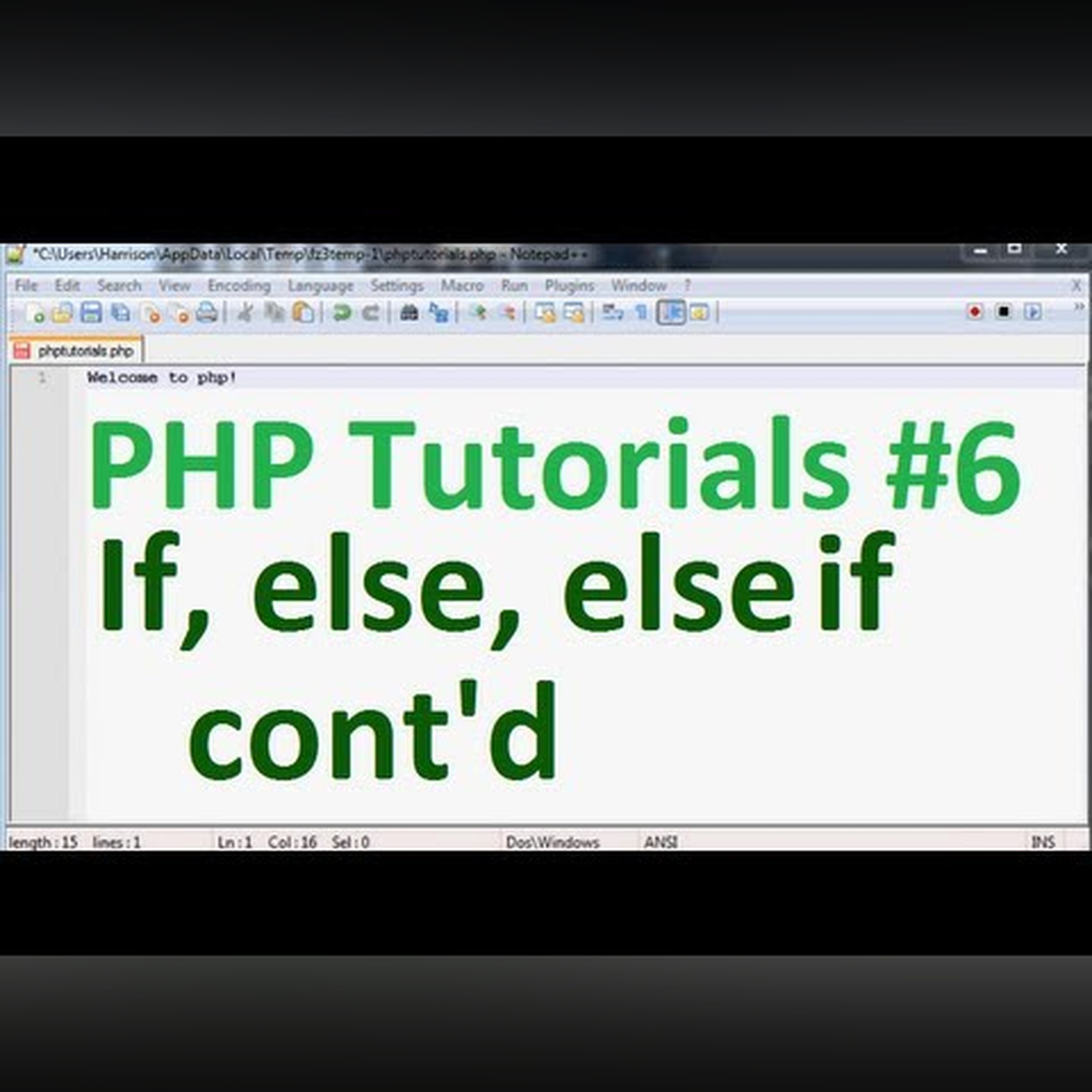Click the Redo arrow icon

click(371, 313)
